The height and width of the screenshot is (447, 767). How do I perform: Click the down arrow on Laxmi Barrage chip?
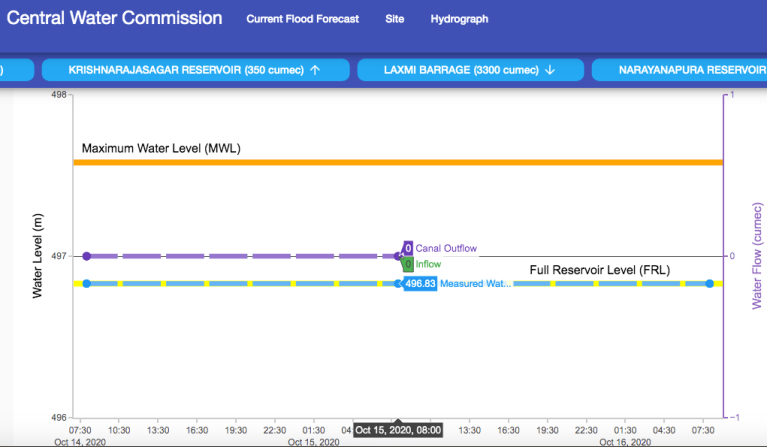coord(550,70)
